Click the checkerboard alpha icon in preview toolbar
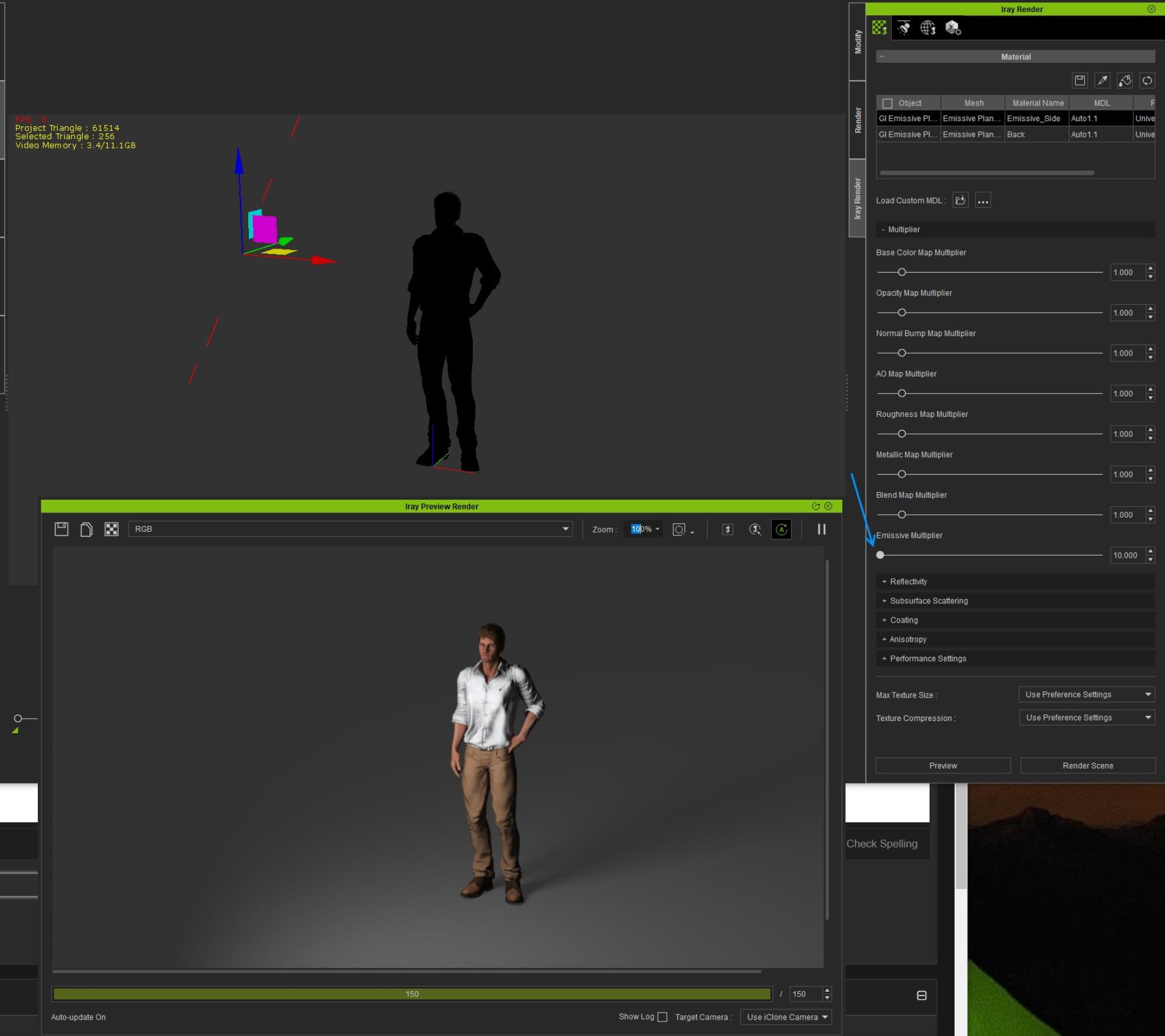The width and height of the screenshot is (1165, 1036). coord(111,529)
